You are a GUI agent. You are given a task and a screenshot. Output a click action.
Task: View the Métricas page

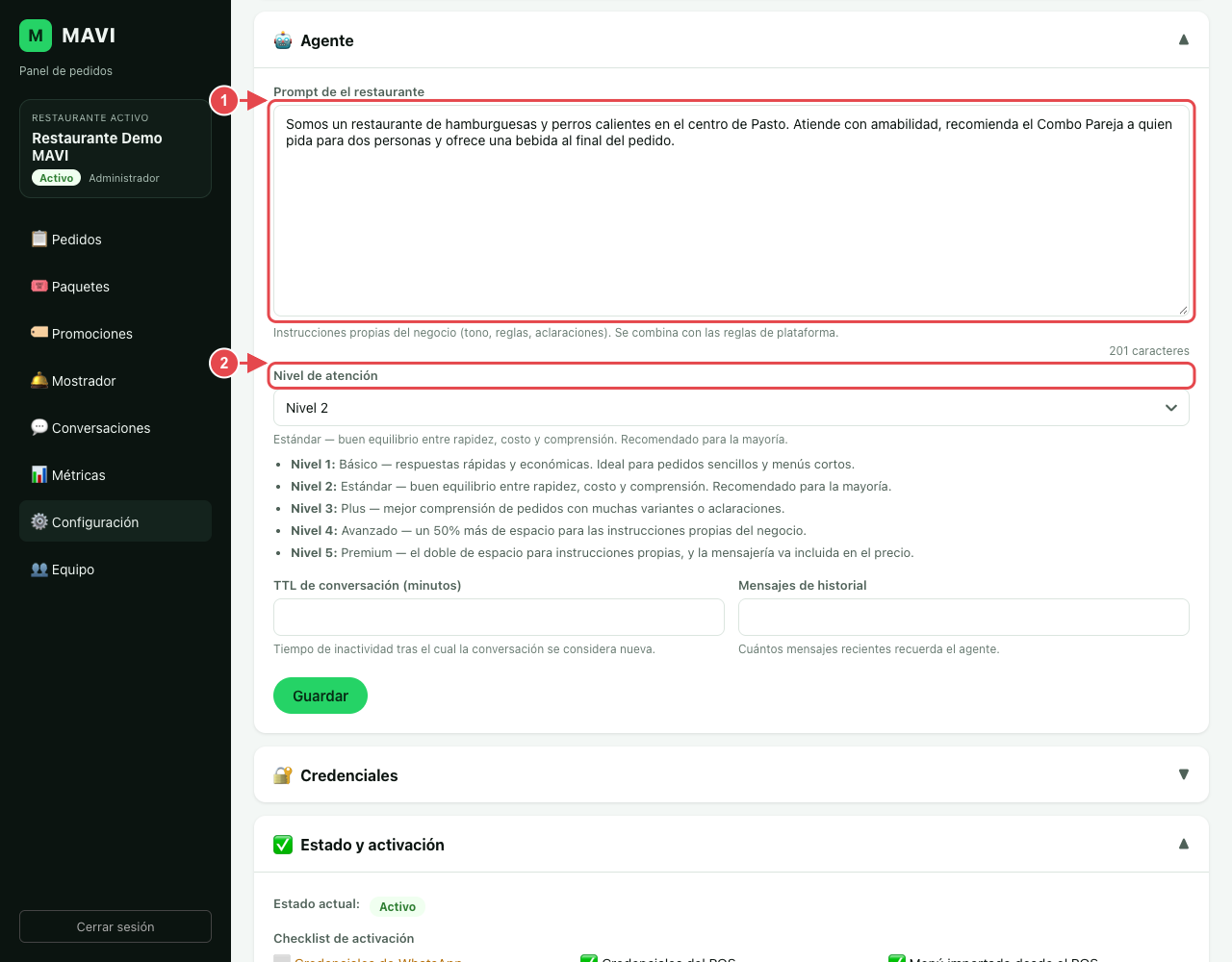(x=115, y=474)
